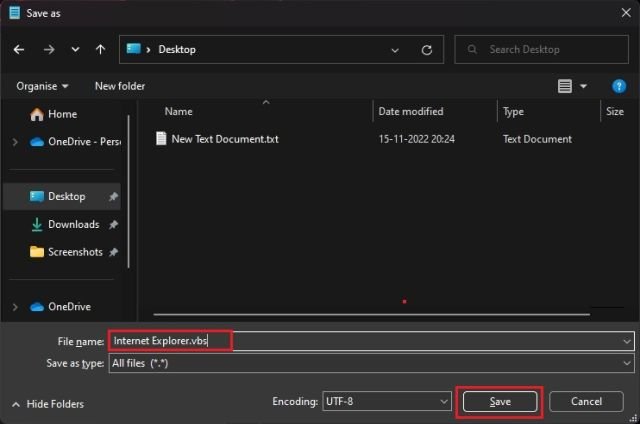Image resolution: width=640 pixels, height=424 pixels.
Task: Click the navigation pane vertical scrollbar
Action: [x=129, y=192]
